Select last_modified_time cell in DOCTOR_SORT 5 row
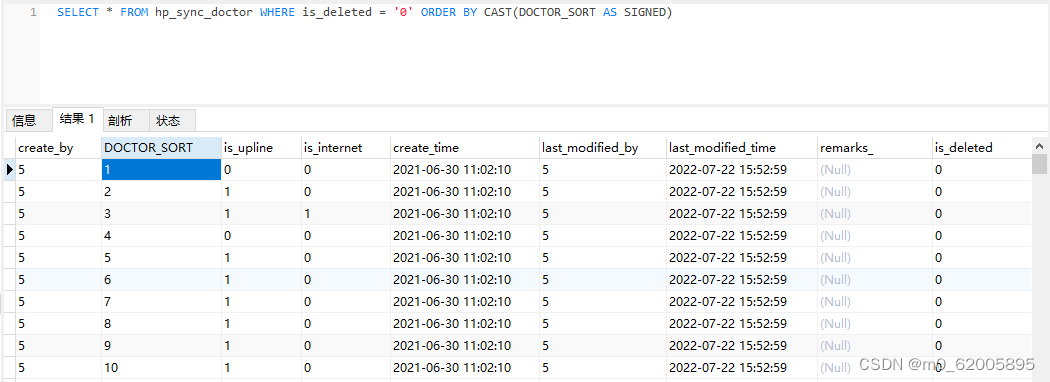Viewport: 1050px width, 382px height. click(x=742, y=257)
